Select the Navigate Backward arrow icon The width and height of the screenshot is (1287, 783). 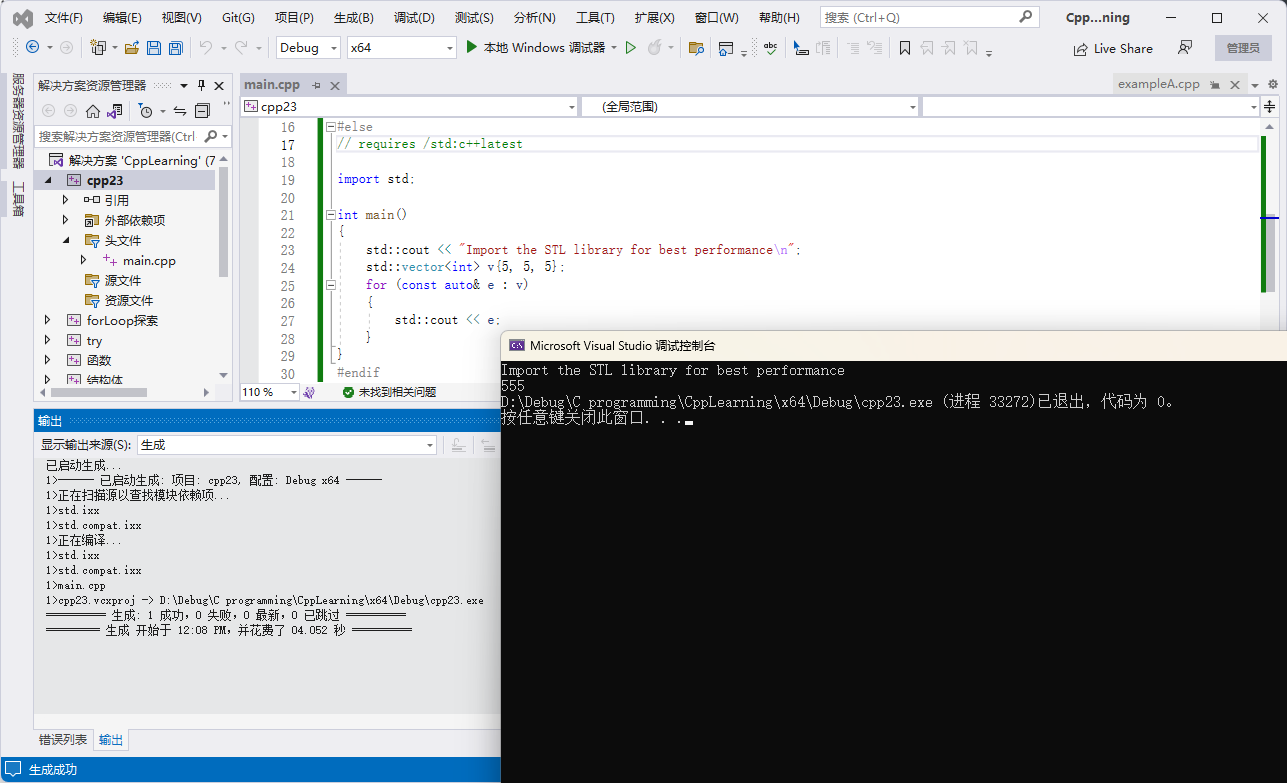pos(33,47)
